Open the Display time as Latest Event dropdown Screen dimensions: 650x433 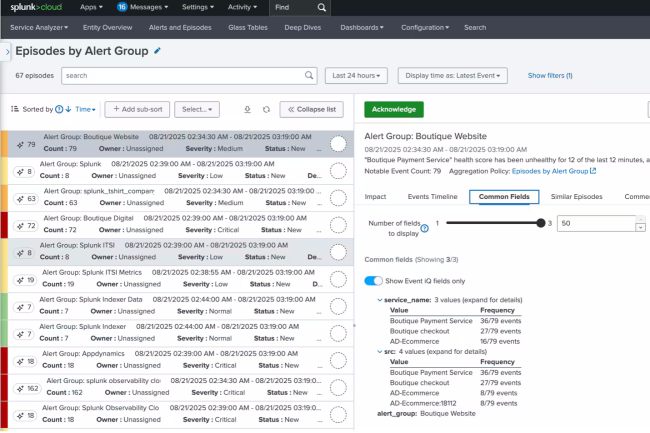[x=452, y=75]
